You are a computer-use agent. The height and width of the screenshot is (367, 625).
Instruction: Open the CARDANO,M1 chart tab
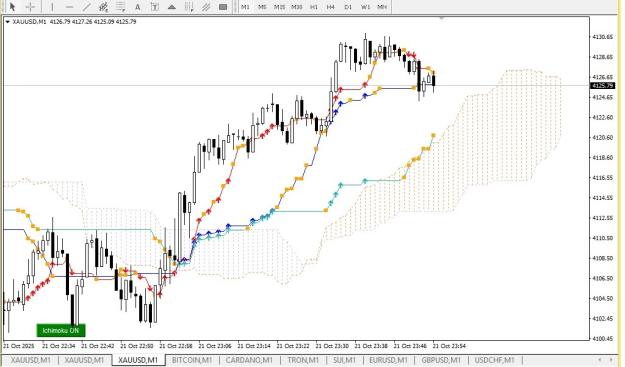pyautogui.click(x=249, y=360)
